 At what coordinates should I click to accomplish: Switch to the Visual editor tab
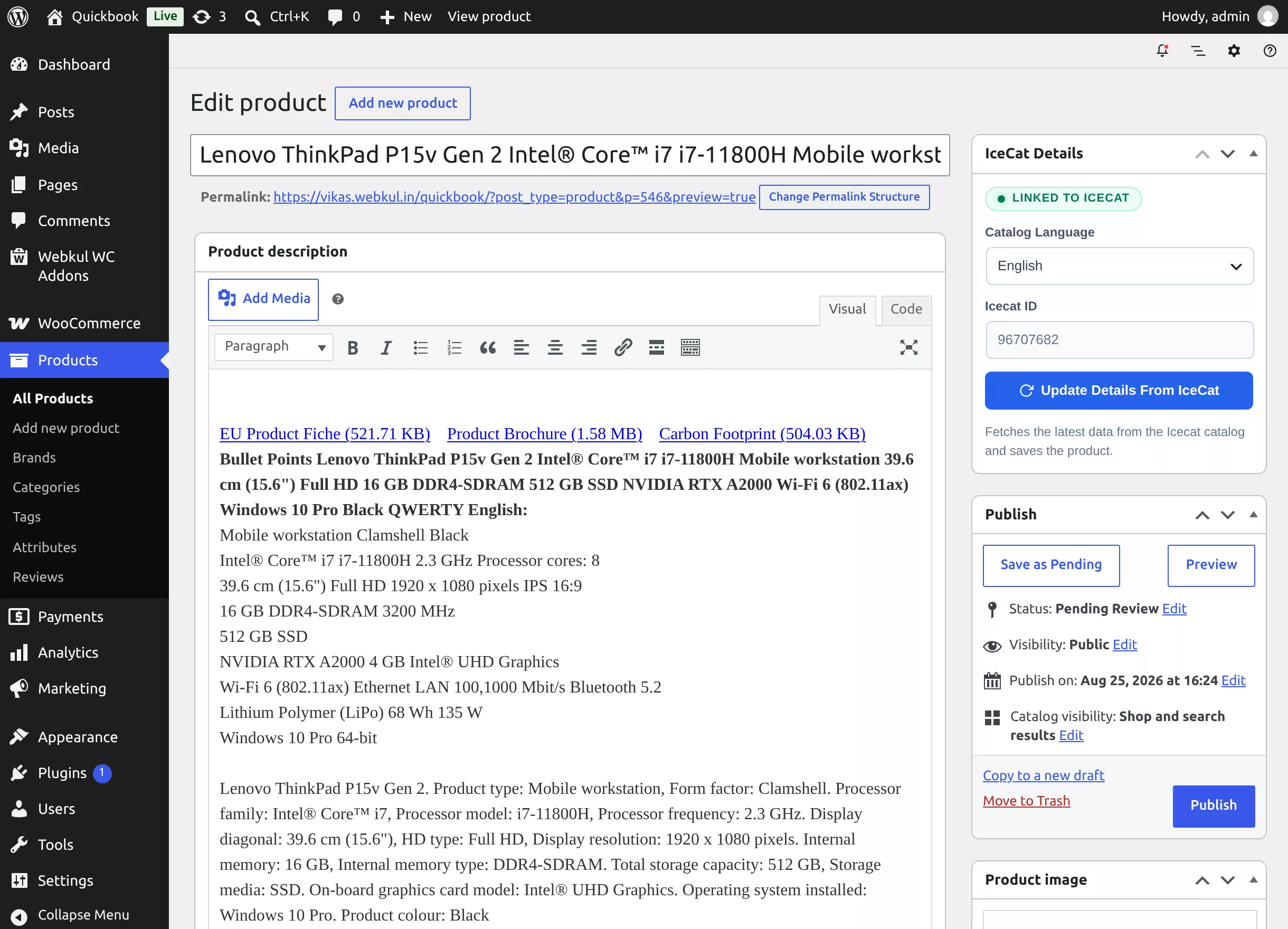(847, 309)
